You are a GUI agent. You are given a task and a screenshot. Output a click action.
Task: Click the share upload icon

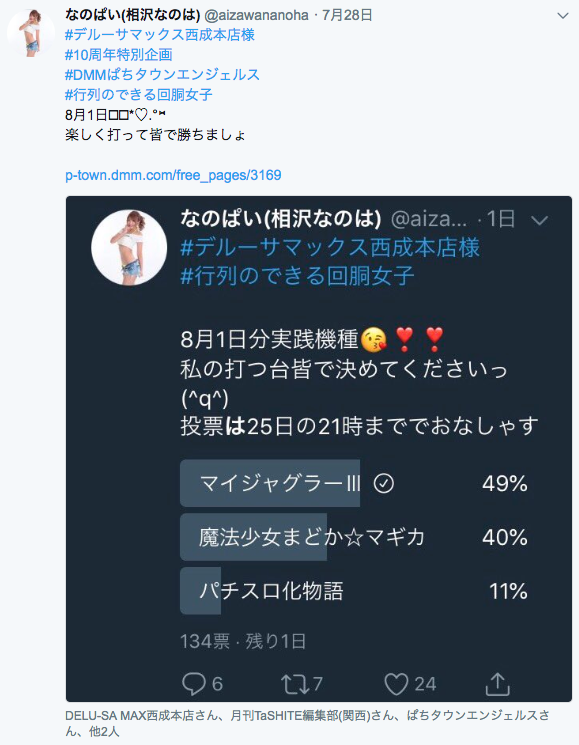497,684
